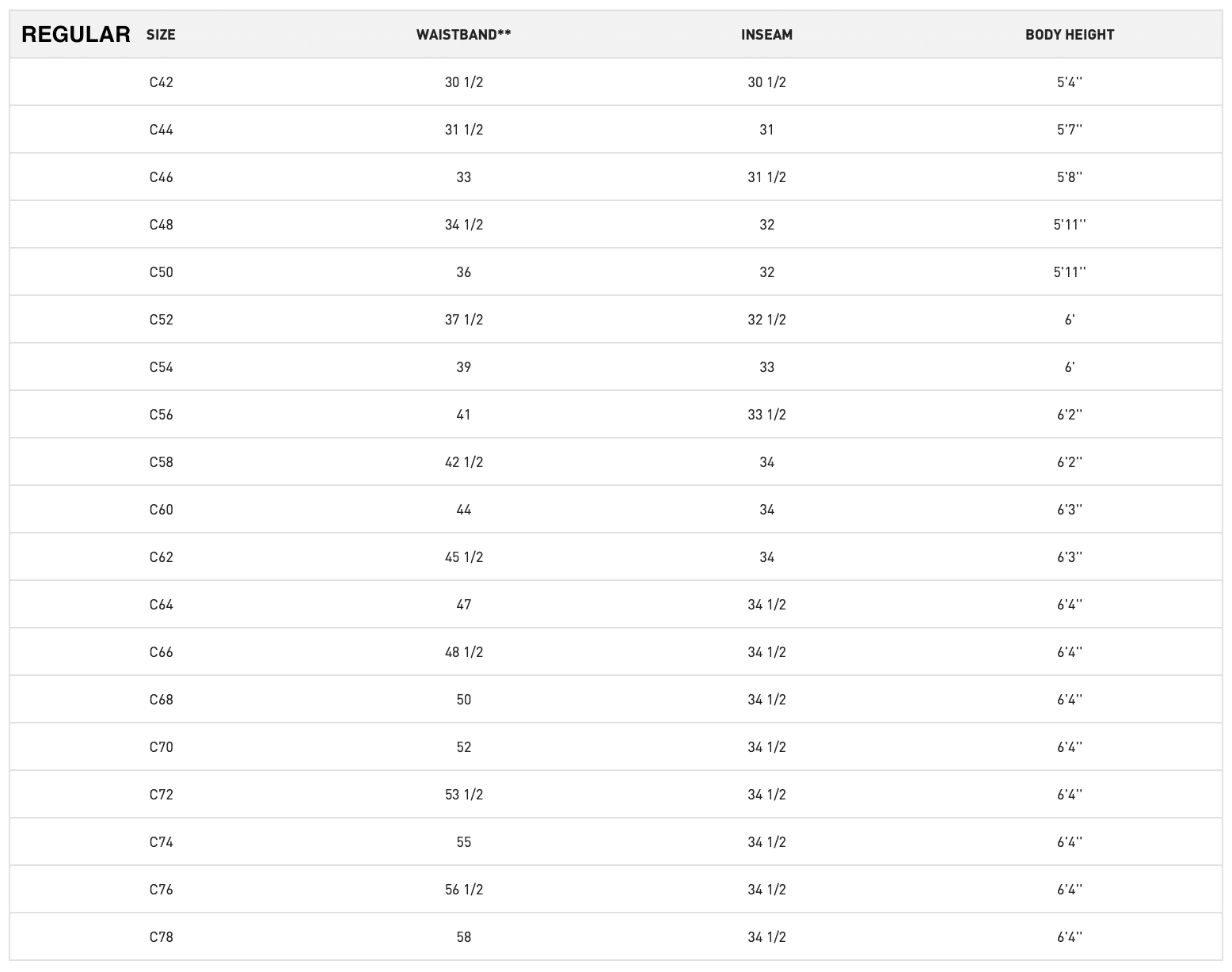Select inseam value 33 in C54 row

766,367
